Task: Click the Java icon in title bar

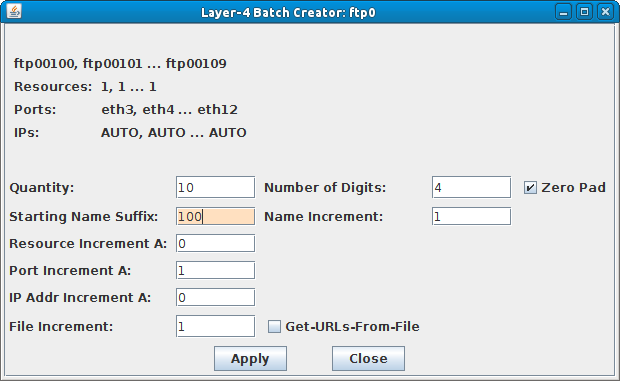Action: tap(14, 11)
